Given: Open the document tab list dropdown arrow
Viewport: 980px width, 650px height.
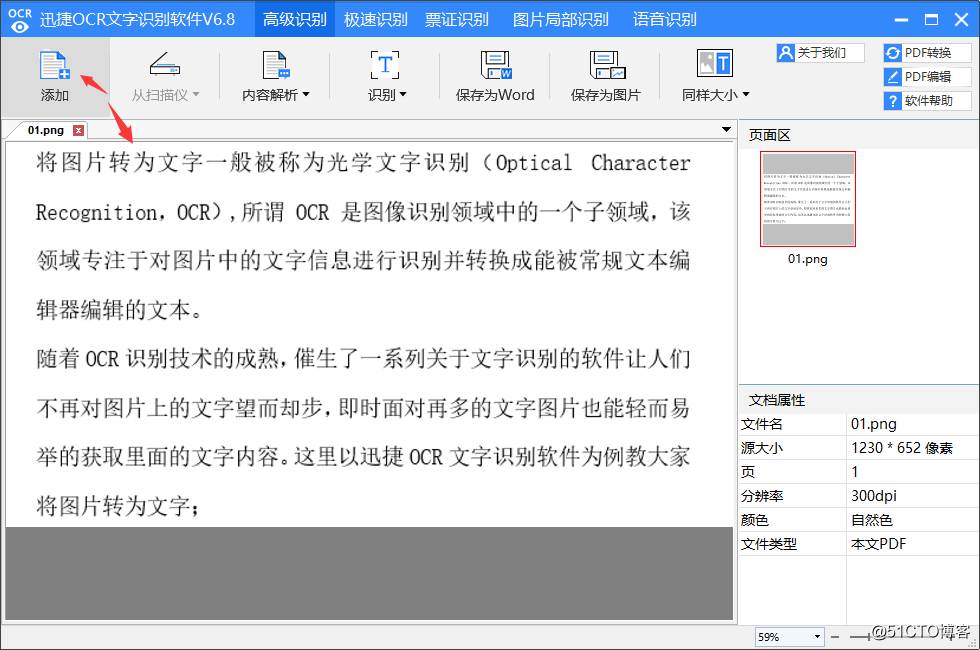Looking at the screenshot, I should click(x=726, y=129).
